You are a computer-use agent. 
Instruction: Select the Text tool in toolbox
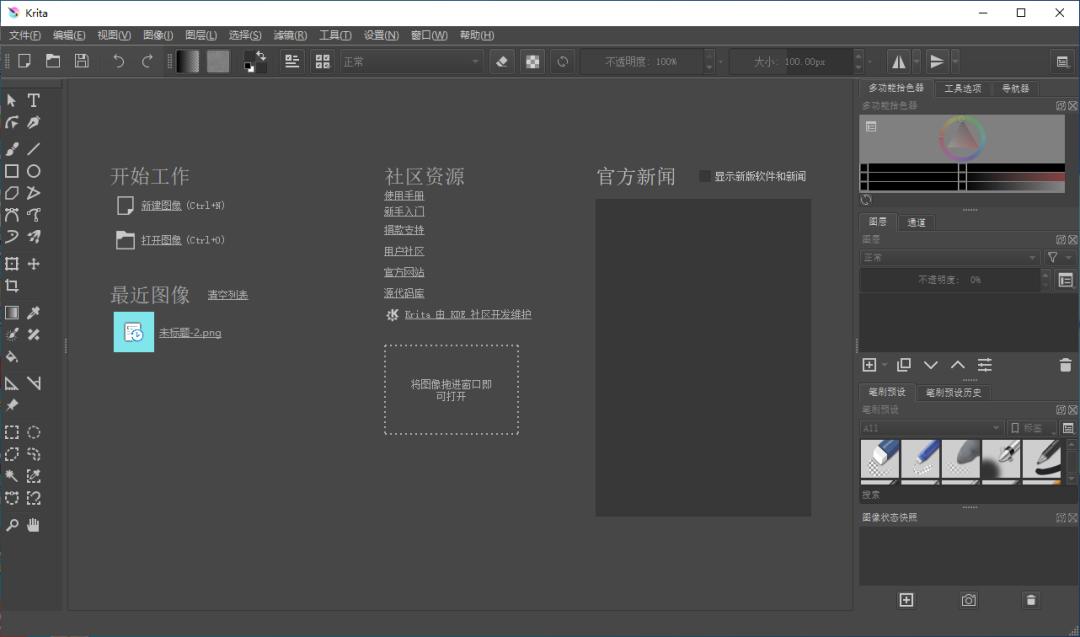33,101
